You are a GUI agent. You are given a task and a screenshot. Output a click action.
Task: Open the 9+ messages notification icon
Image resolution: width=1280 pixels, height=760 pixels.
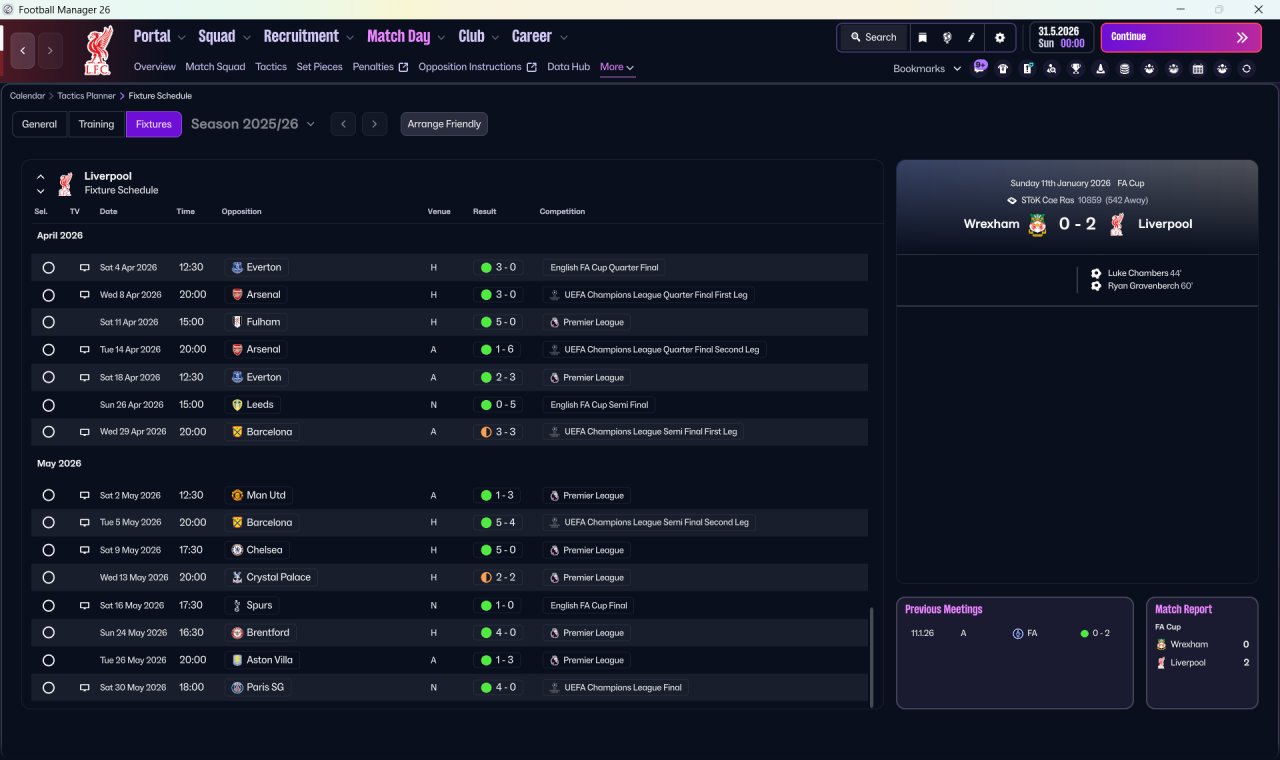pyautogui.click(x=980, y=67)
